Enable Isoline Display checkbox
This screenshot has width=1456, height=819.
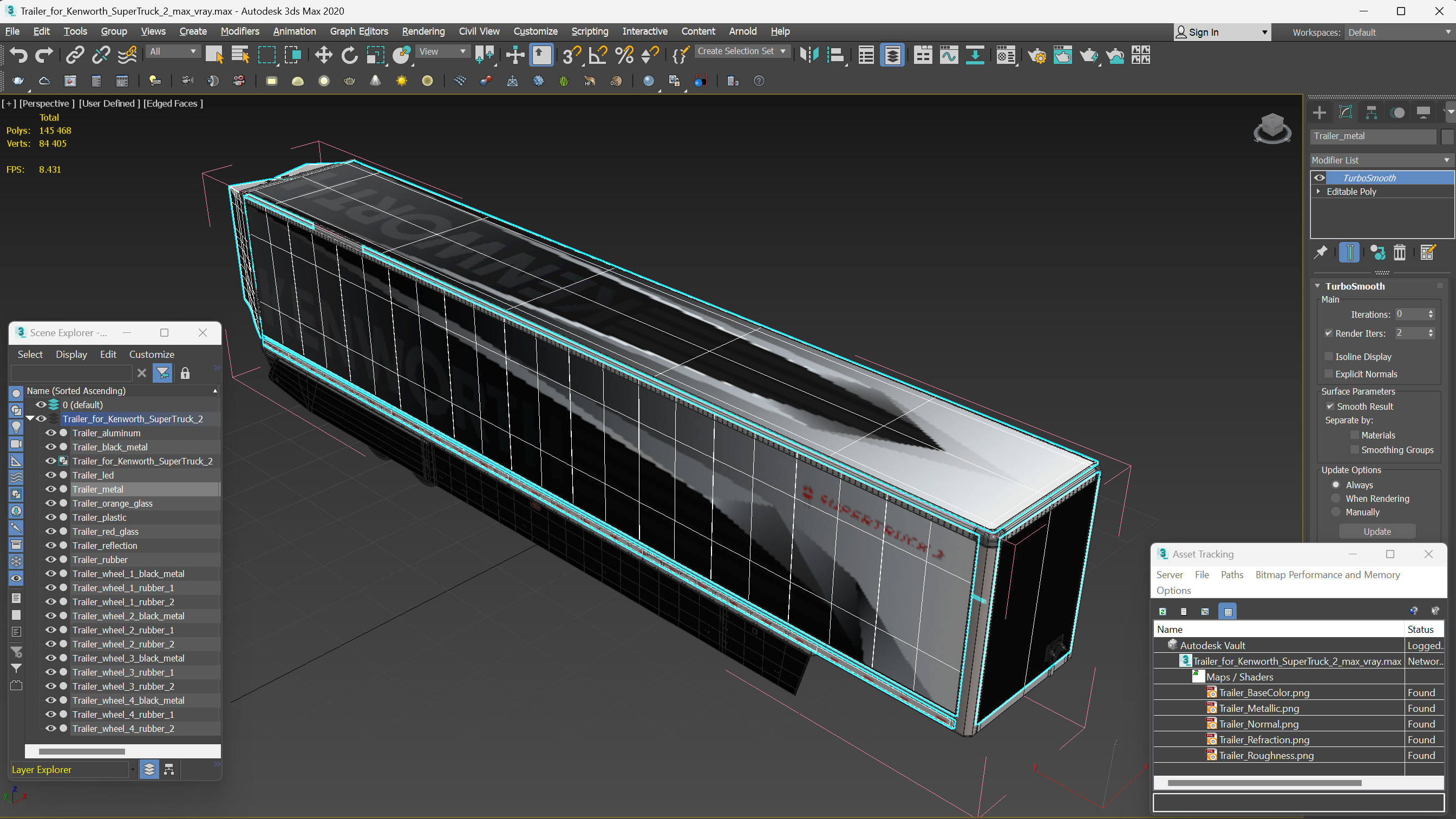1329,356
